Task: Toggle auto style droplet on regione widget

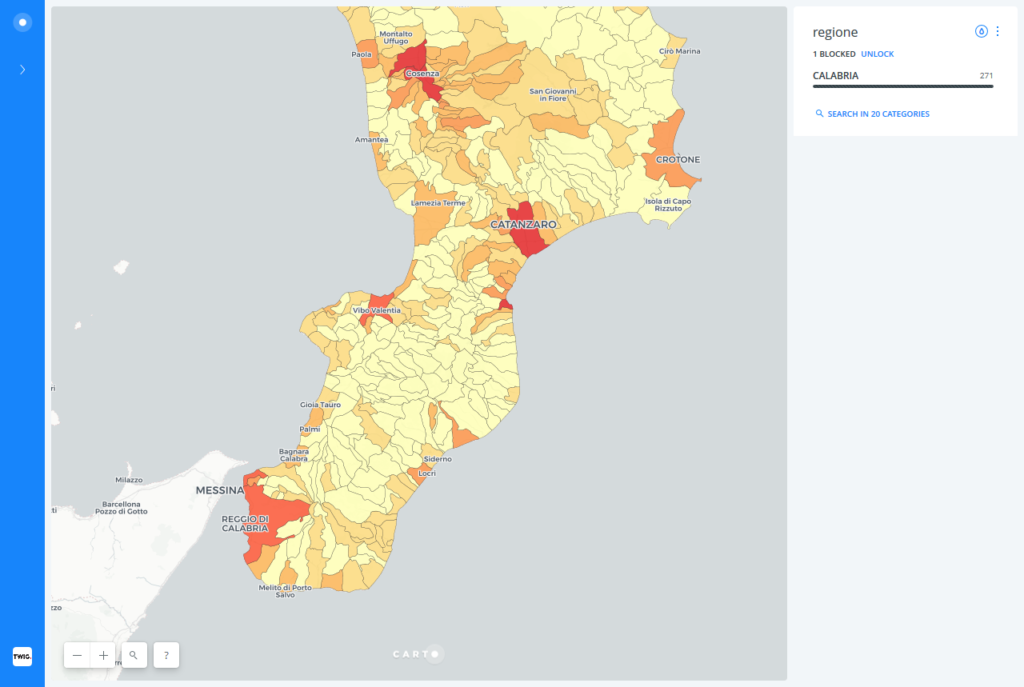Action: click(981, 32)
